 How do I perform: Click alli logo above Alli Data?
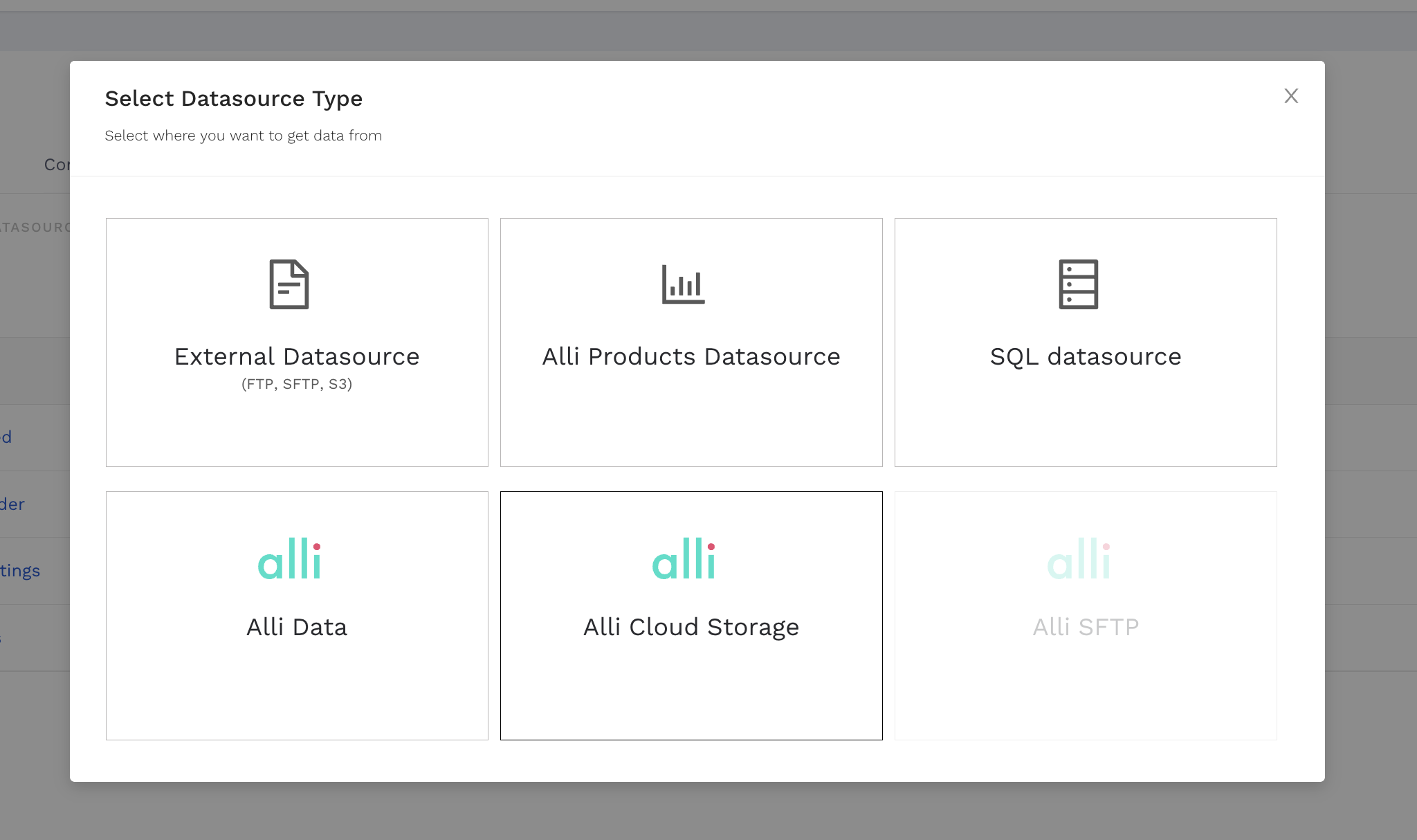289,559
